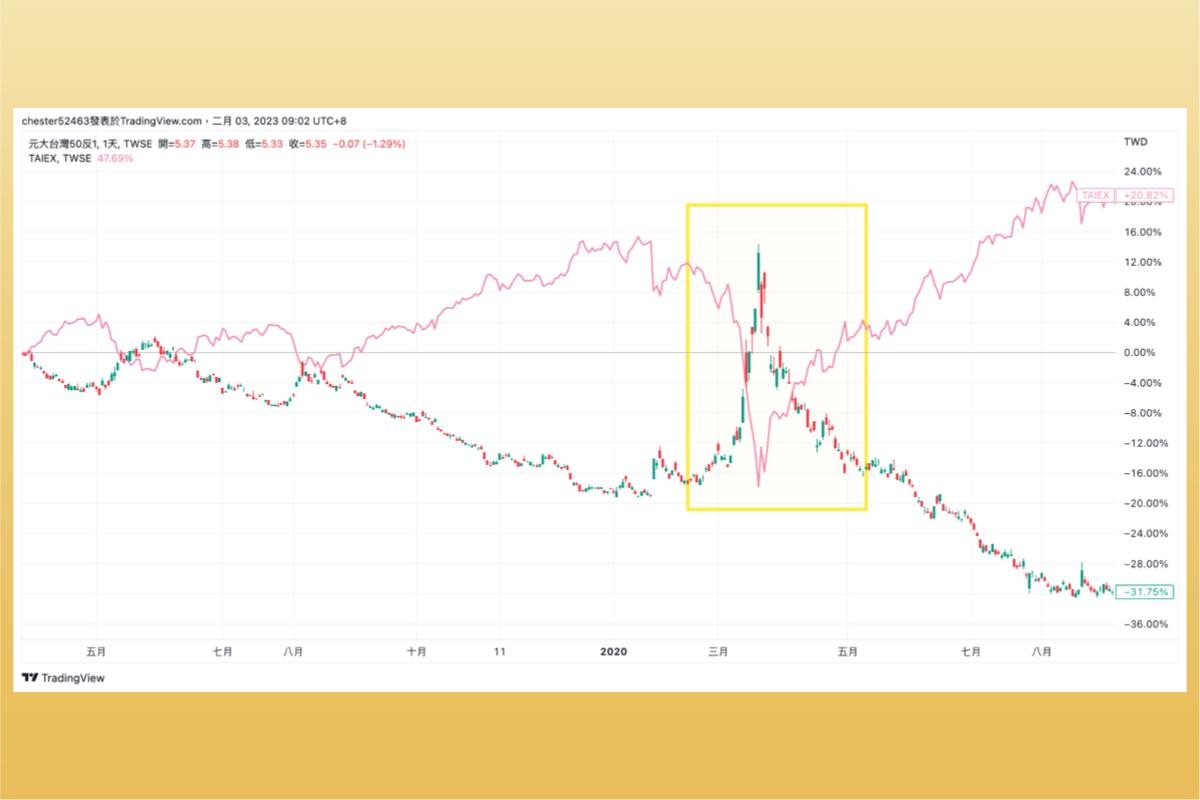Click the first 五月 time axis label
This screenshot has width=1200, height=800.
pyautogui.click(x=96, y=651)
